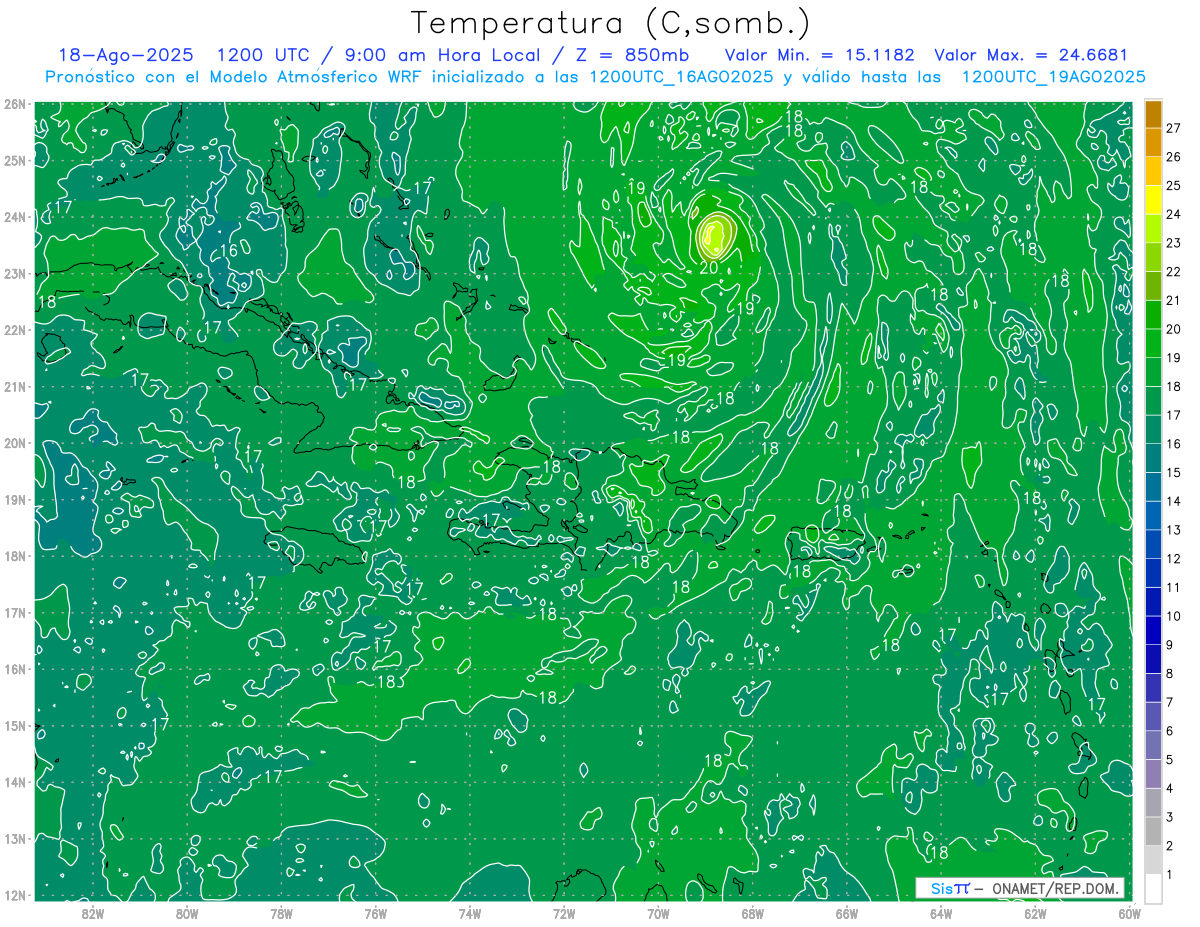
Task: Click latitude axis label "14N"
Action: click(x=14, y=782)
